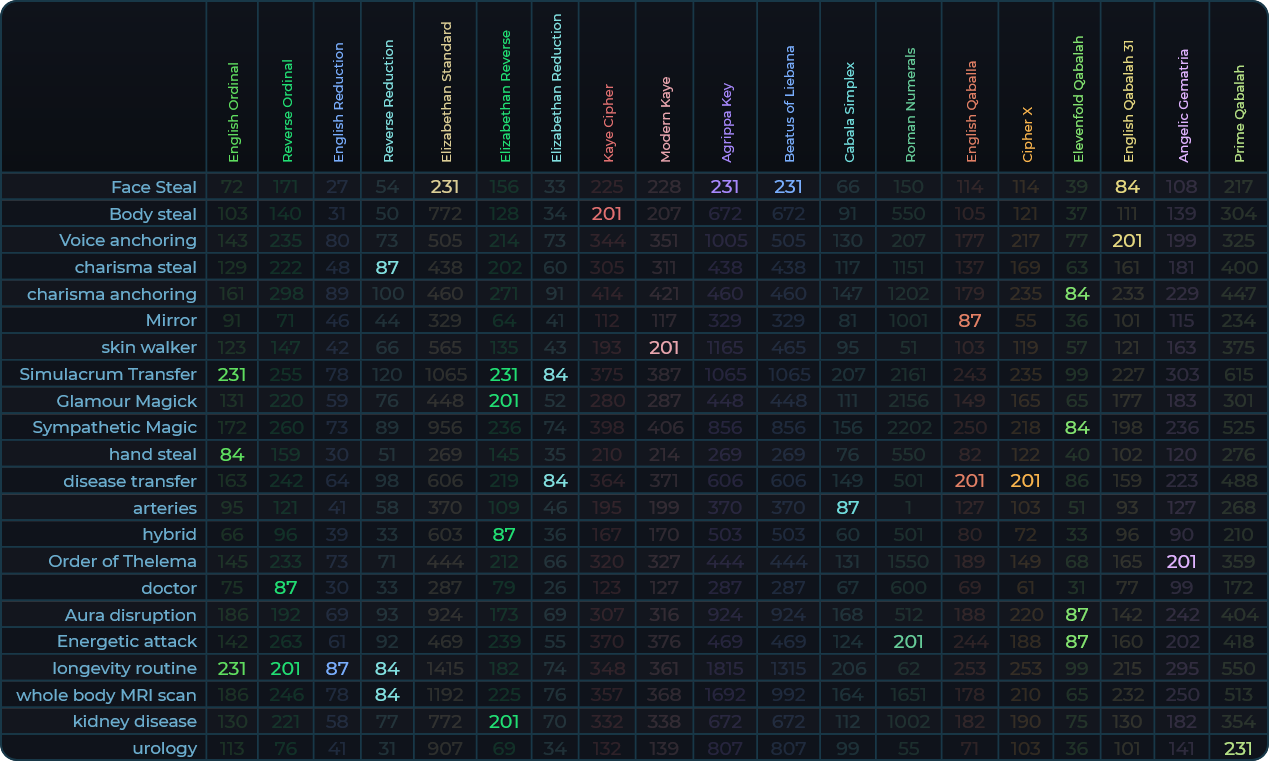1269x761 pixels.
Task: Select the Angelic Gematria column header
Action: 1183,106
